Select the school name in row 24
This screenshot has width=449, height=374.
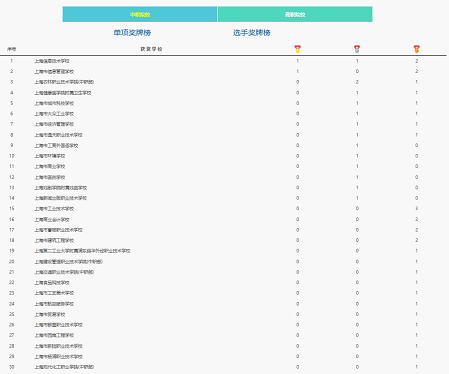54,304
